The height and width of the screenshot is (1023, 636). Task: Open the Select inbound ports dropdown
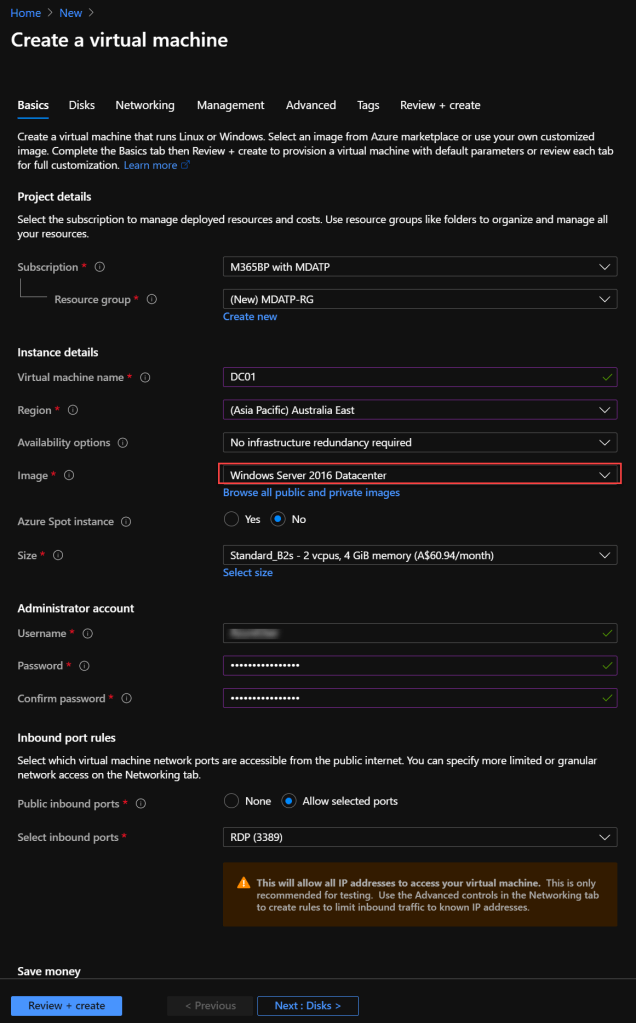click(419, 837)
